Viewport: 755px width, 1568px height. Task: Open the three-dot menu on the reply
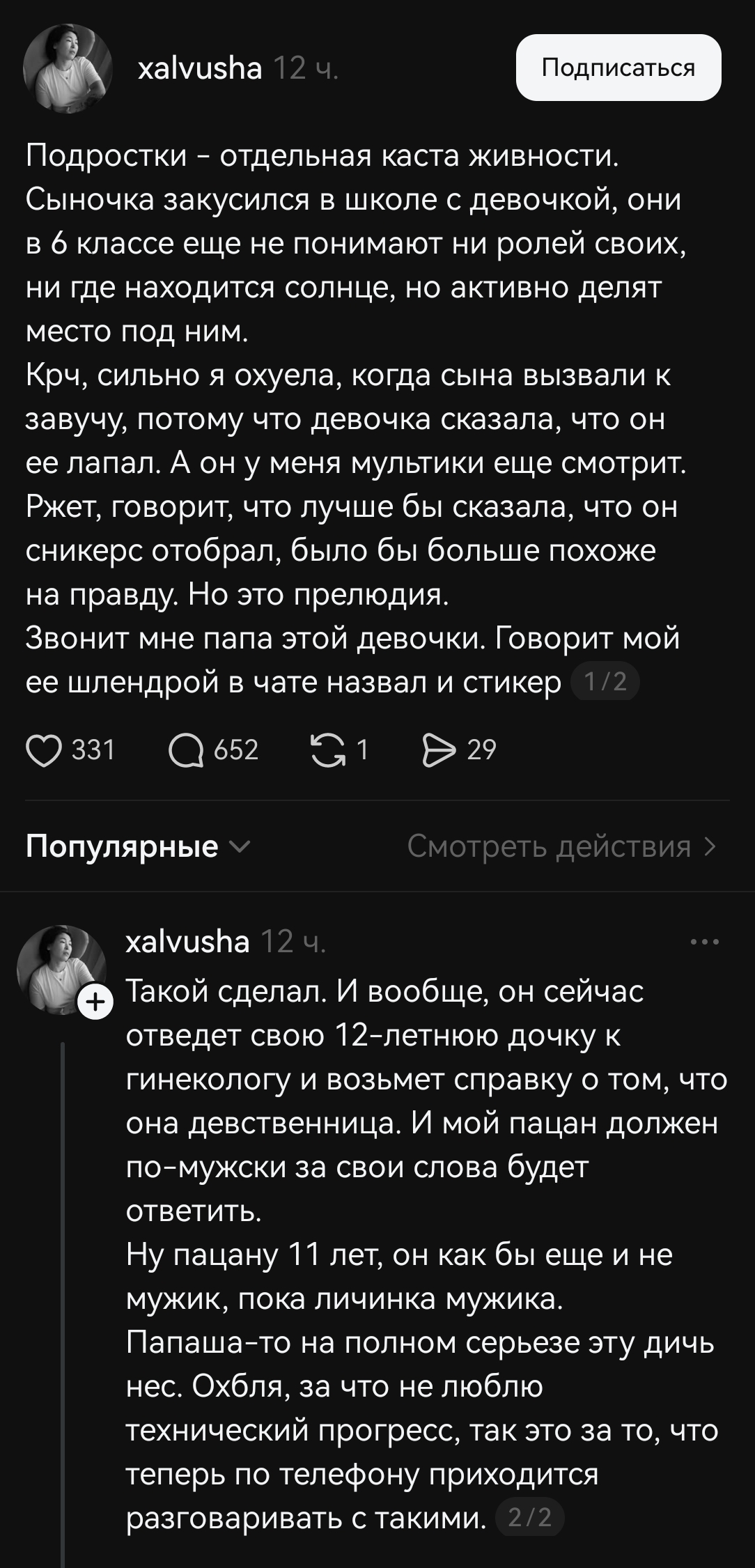point(704,942)
